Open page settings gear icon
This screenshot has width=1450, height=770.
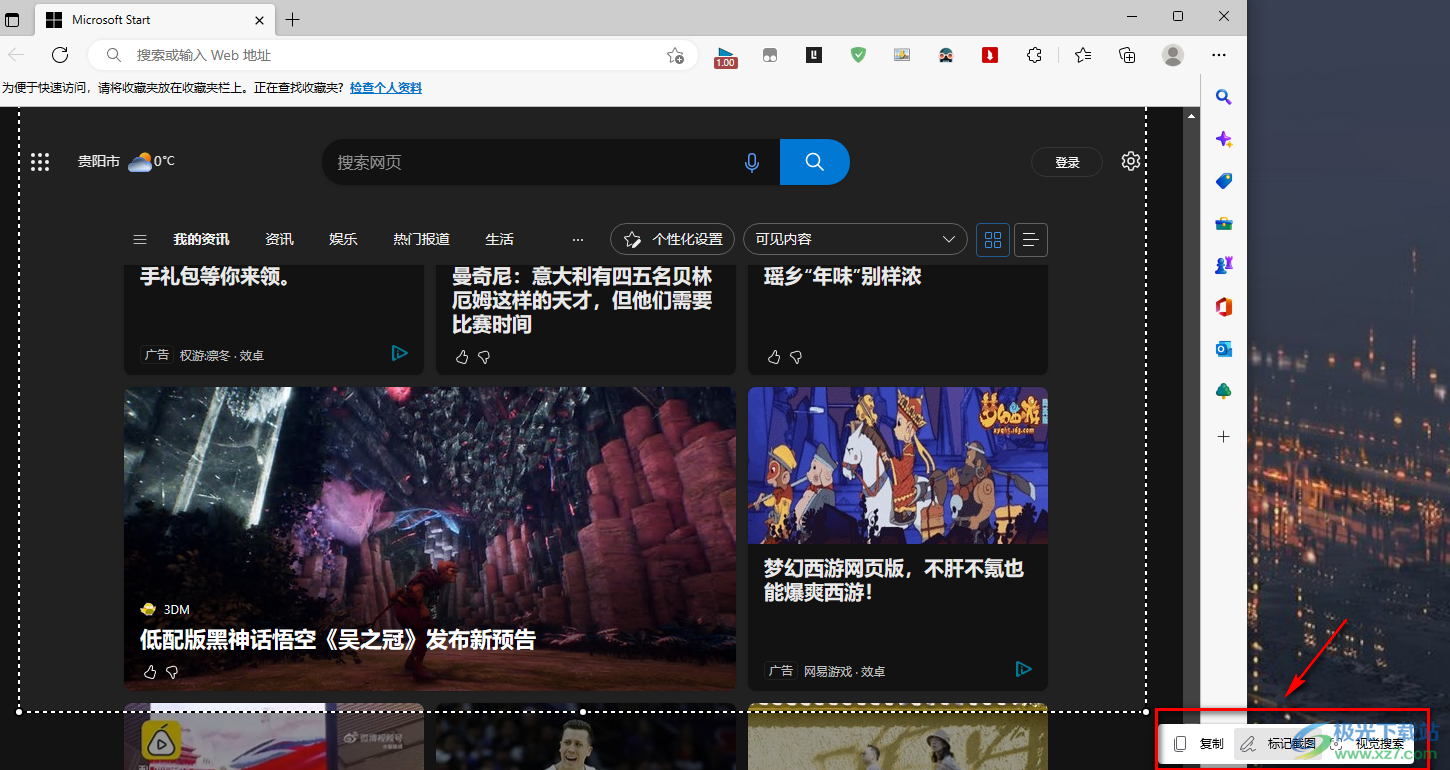tap(1130, 161)
